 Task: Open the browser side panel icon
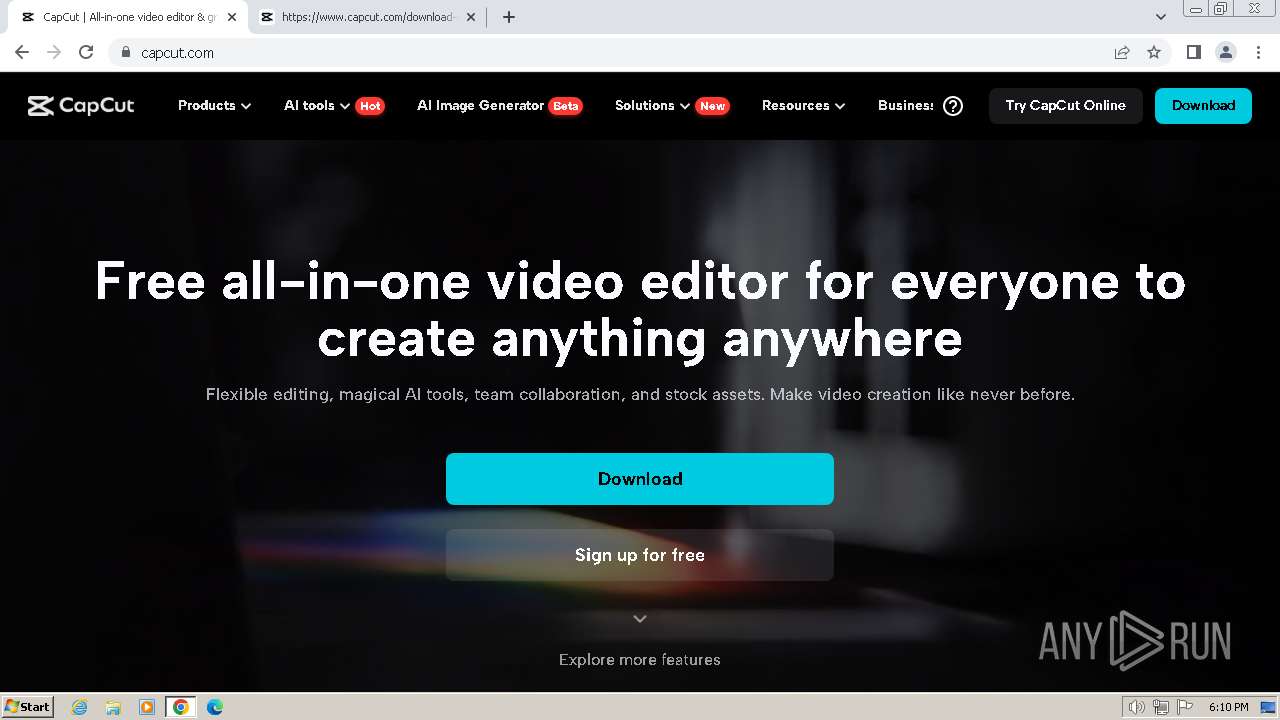click(1193, 53)
